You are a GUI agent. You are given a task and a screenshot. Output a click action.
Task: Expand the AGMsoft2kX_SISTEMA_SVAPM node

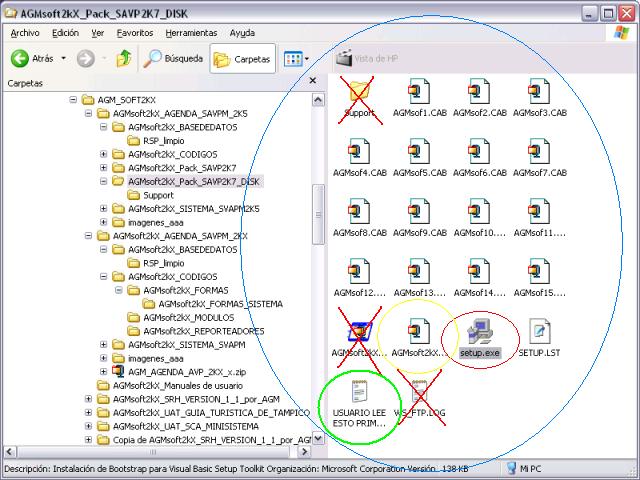coord(104,344)
